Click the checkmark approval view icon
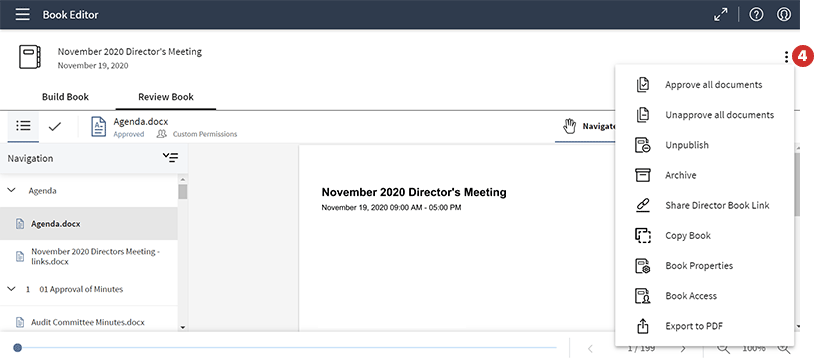This screenshot has width=816, height=362. [x=55, y=126]
